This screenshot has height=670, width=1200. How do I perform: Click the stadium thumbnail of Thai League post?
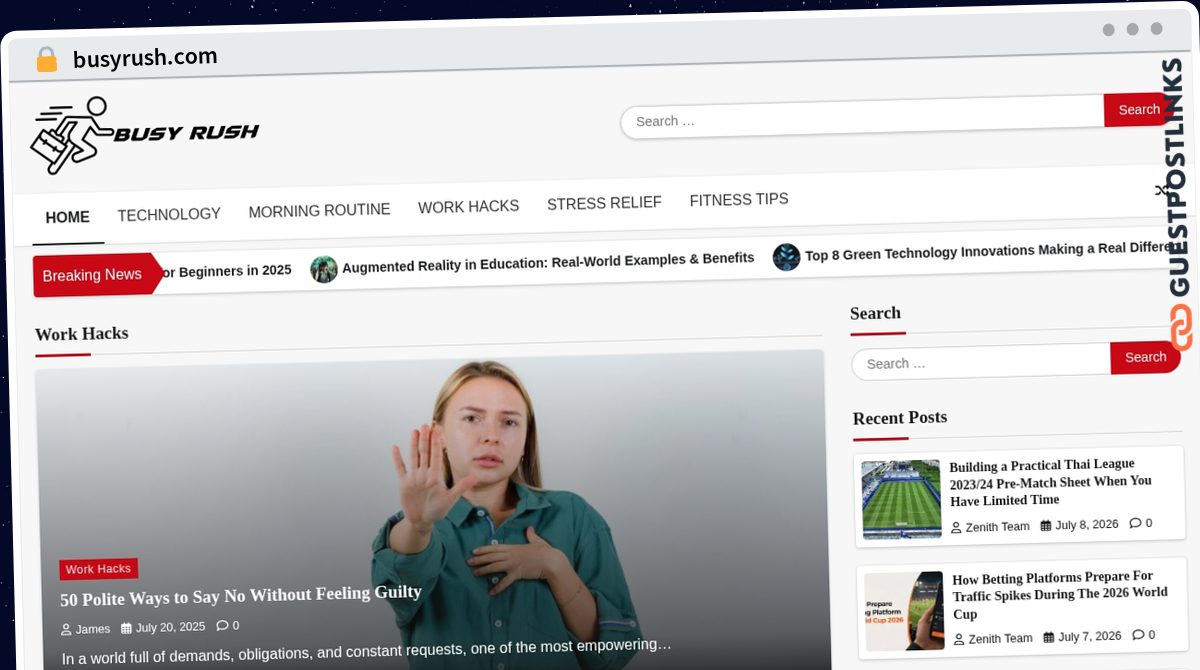click(901, 499)
